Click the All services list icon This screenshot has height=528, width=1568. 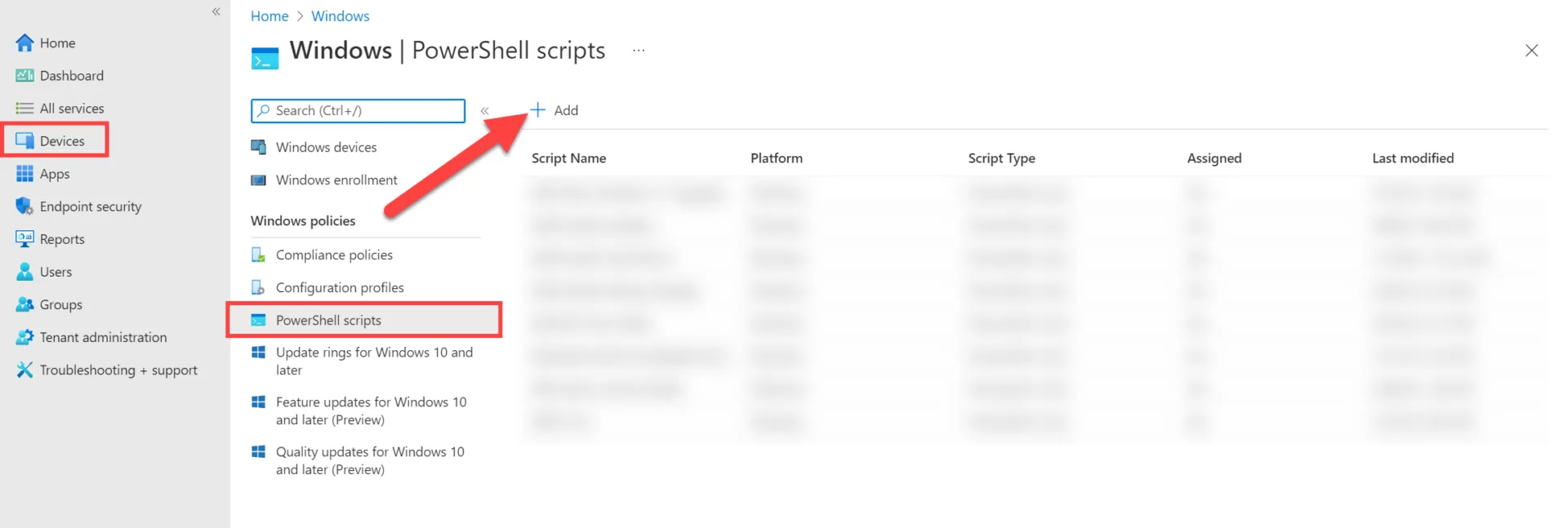tap(24, 108)
